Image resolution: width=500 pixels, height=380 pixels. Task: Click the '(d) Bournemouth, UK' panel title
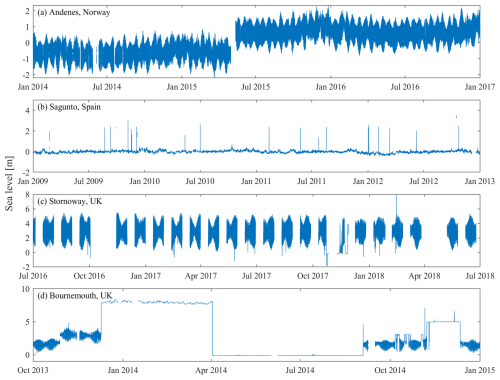pos(75,296)
